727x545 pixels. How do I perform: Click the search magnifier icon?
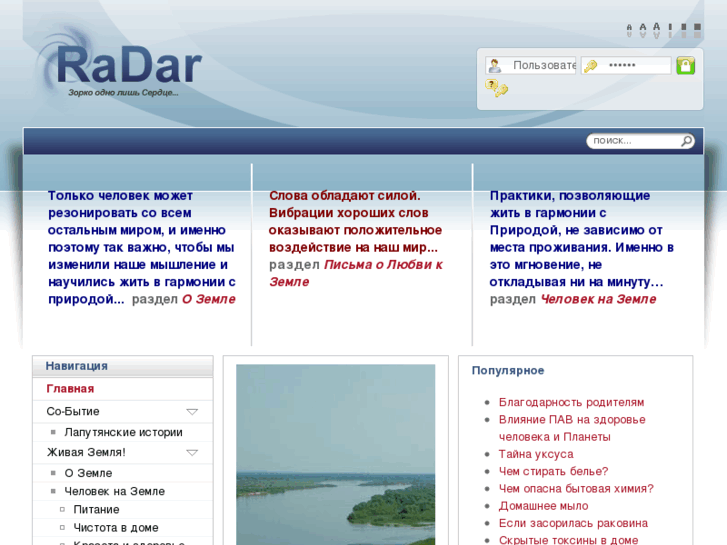(x=687, y=141)
